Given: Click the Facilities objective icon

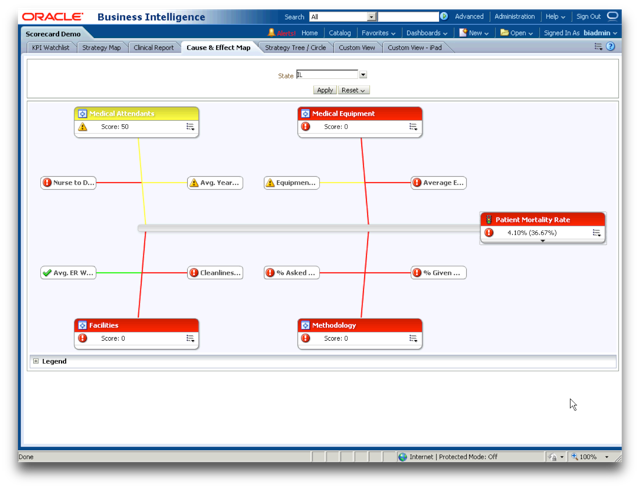Looking at the screenshot, I should click(x=82, y=325).
